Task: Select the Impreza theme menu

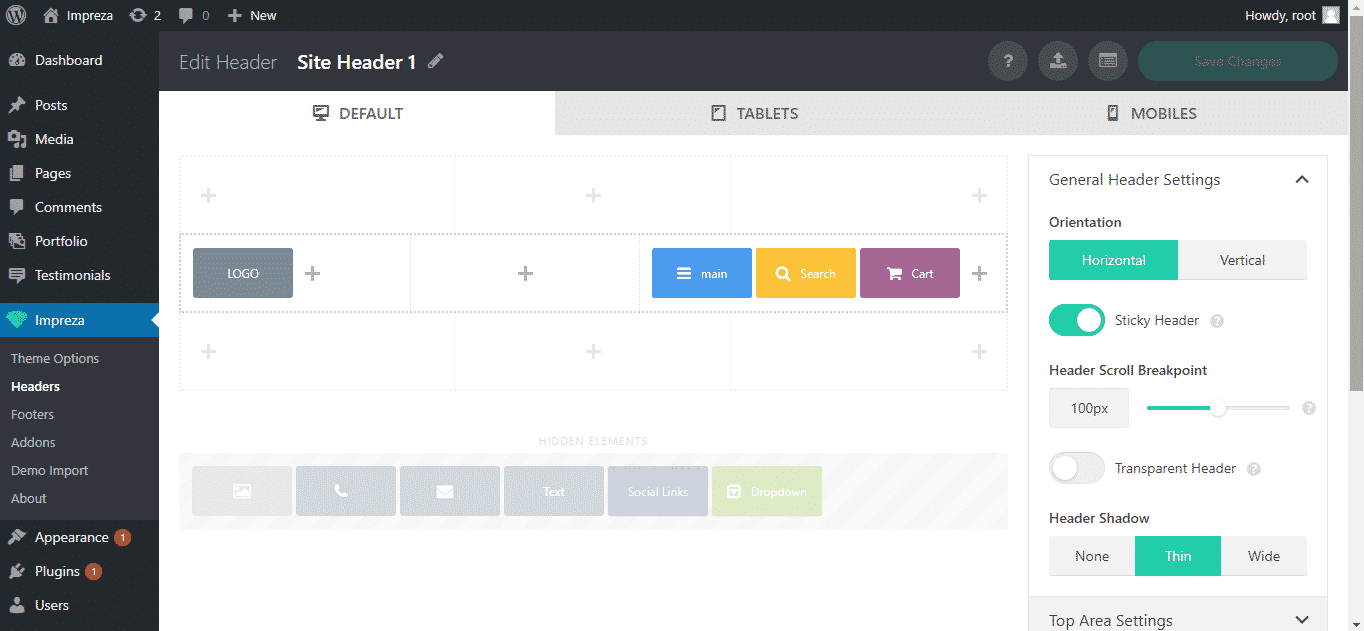Action: (79, 320)
